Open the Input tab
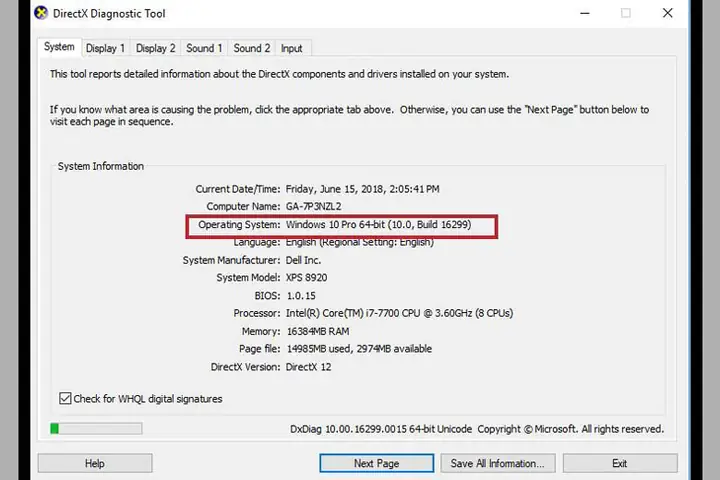The image size is (720, 480). pyautogui.click(x=292, y=48)
